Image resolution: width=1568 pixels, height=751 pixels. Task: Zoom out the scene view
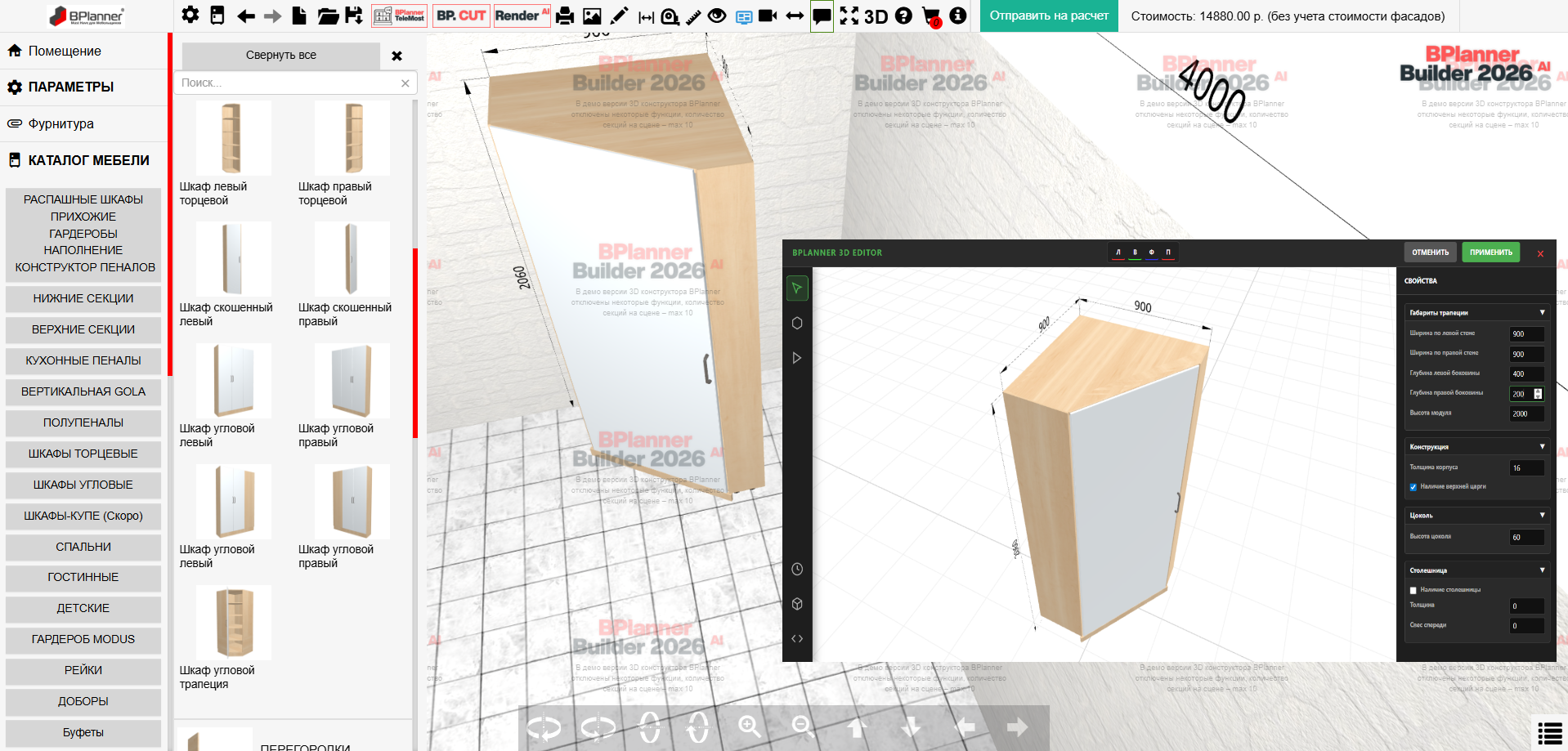(803, 726)
